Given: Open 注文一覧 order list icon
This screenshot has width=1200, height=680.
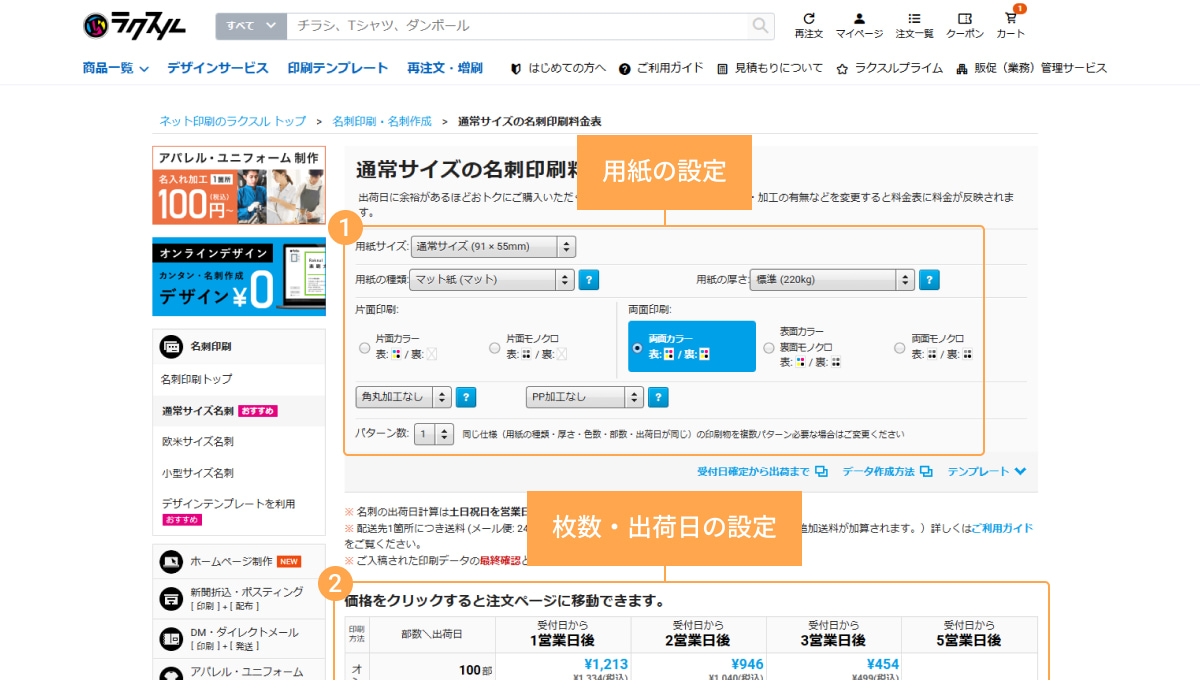Looking at the screenshot, I should click(914, 18).
